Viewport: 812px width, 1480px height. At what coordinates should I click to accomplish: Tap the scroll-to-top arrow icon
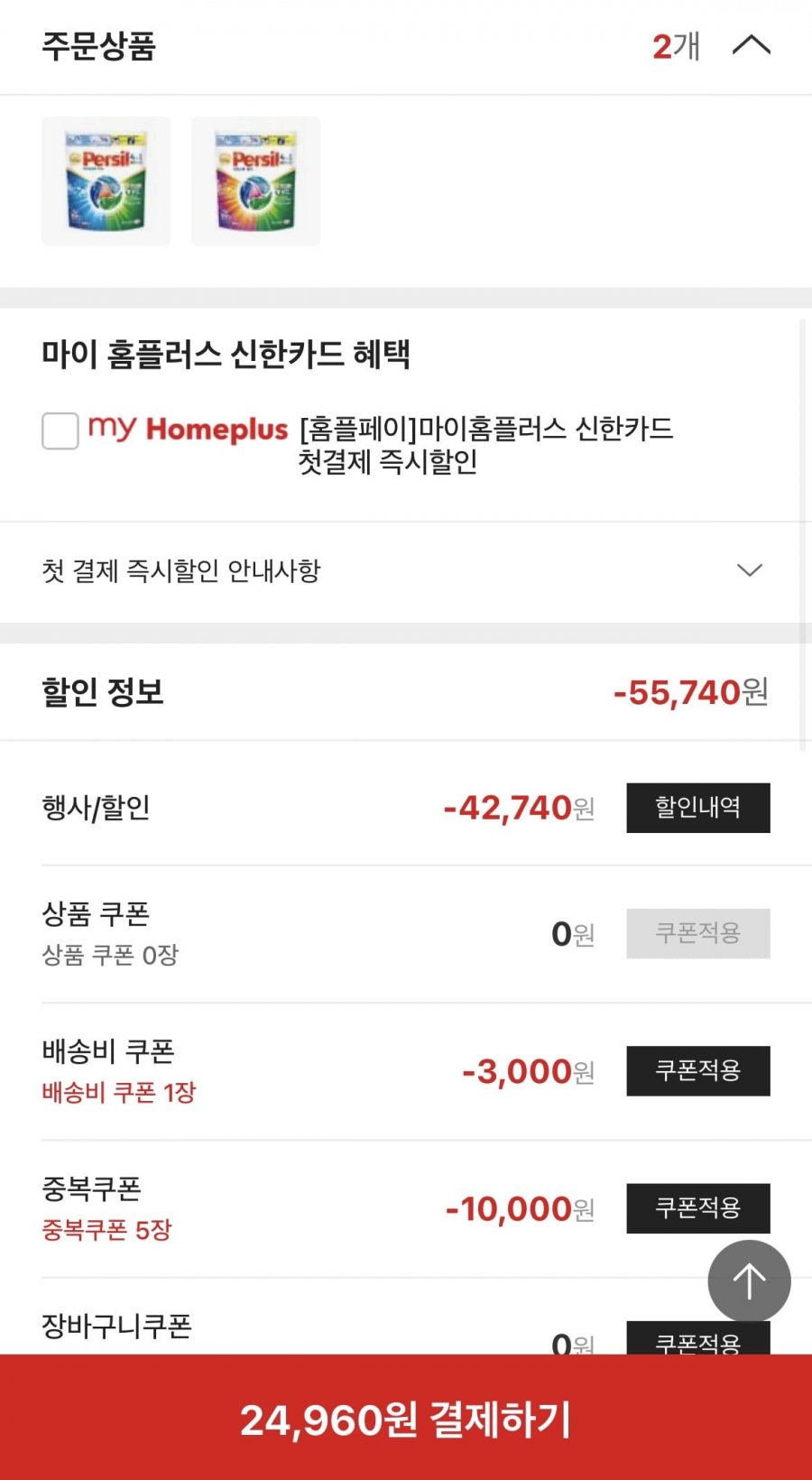[x=749, y=1281]
